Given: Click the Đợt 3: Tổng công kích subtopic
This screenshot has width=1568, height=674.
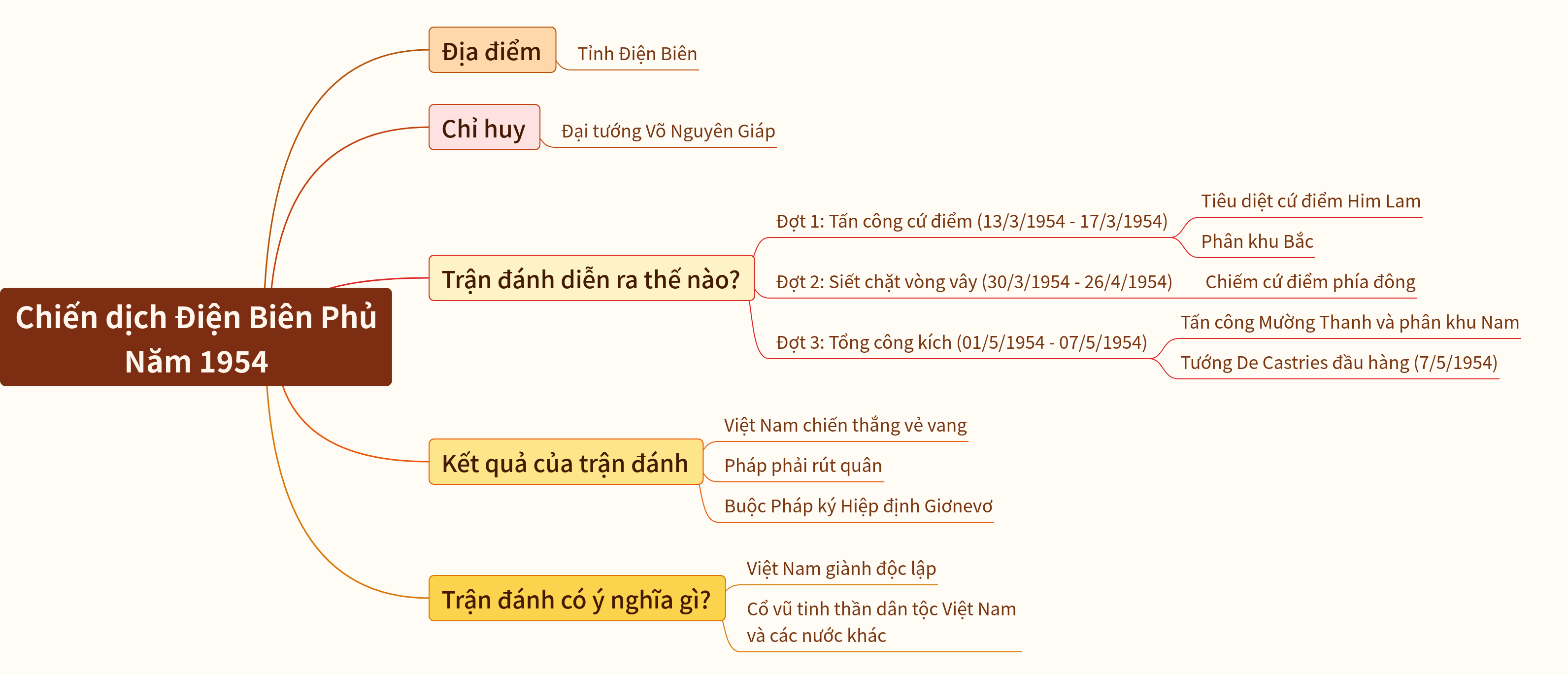Looking at the screenshot, I should point(961,343).
